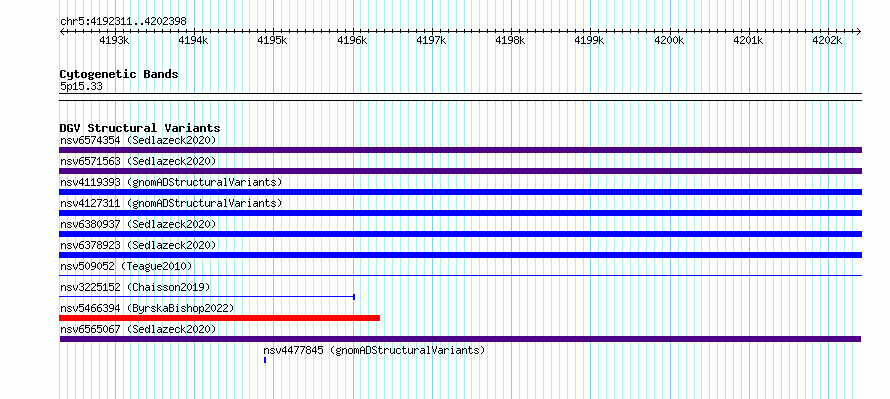The image size is (890, 399).
Task: Click the ruler's left arrowhead
Action: 62,31
